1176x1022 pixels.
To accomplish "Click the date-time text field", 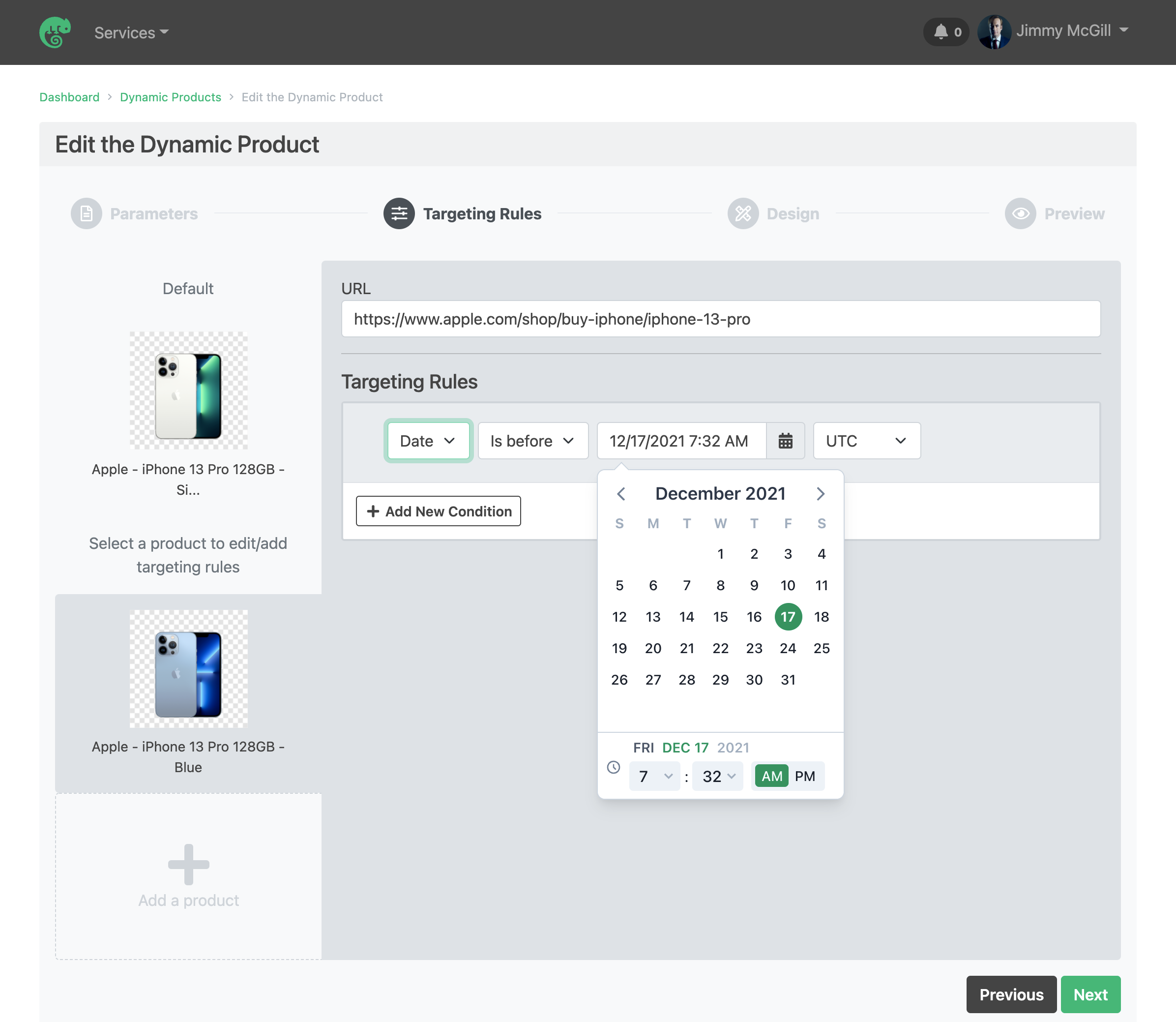I will (x=681, y=441).
